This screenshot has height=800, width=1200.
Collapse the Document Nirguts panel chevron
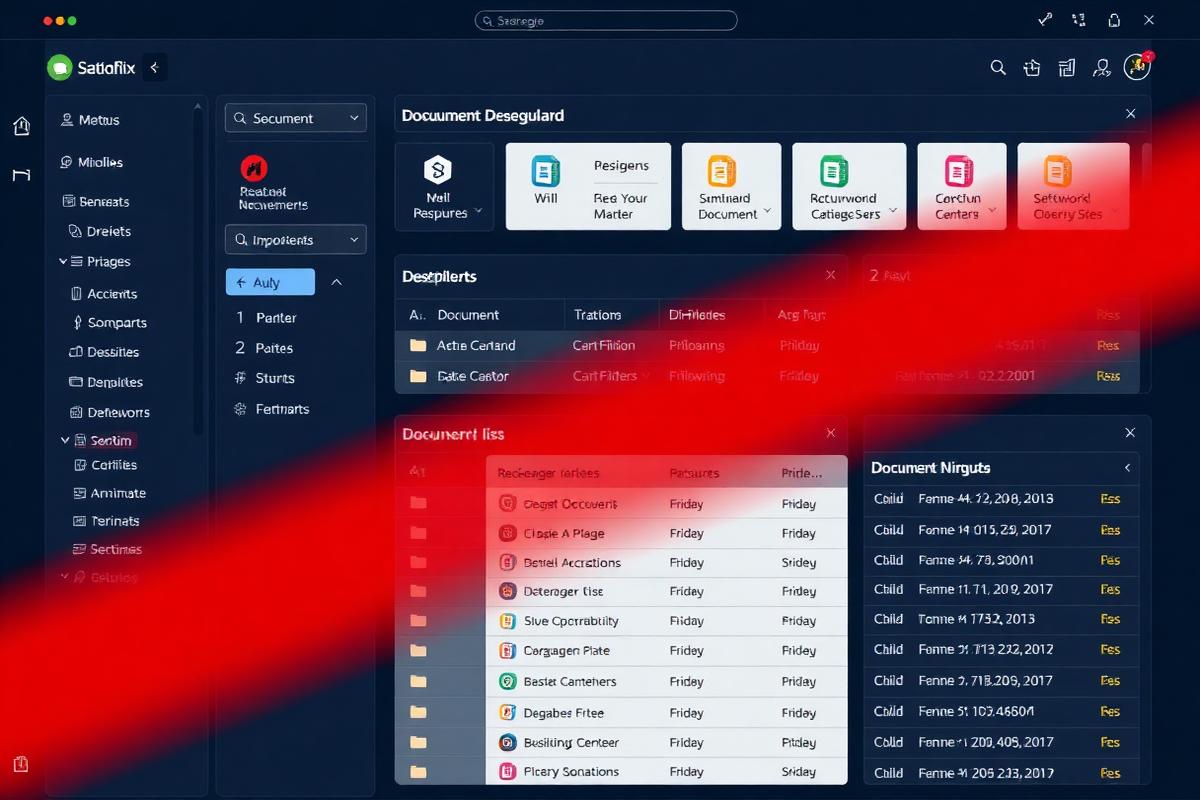pyautogui.click(x=1128, y=468)
